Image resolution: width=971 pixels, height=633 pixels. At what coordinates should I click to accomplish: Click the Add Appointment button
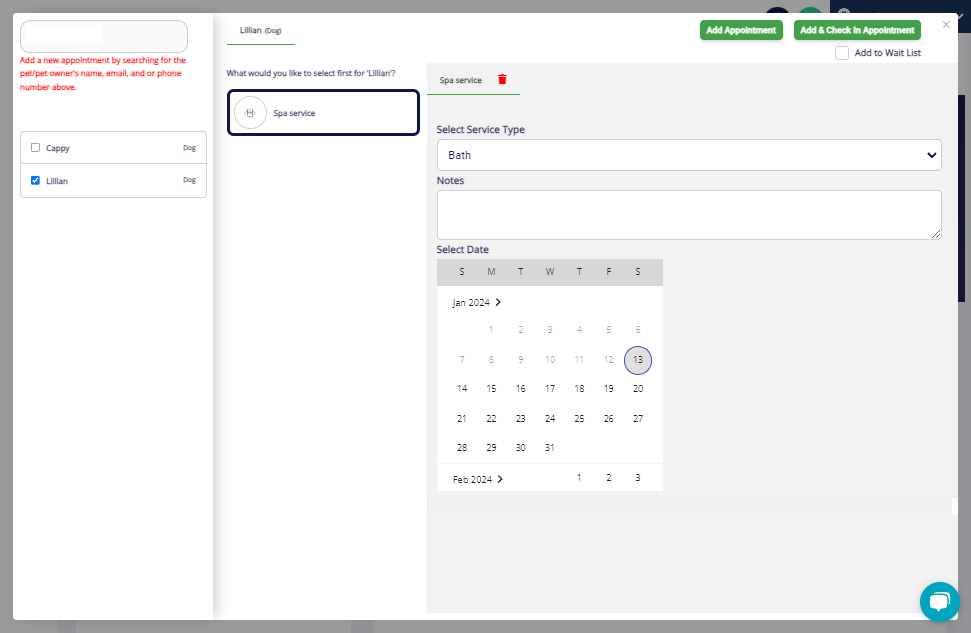[741, 30]
